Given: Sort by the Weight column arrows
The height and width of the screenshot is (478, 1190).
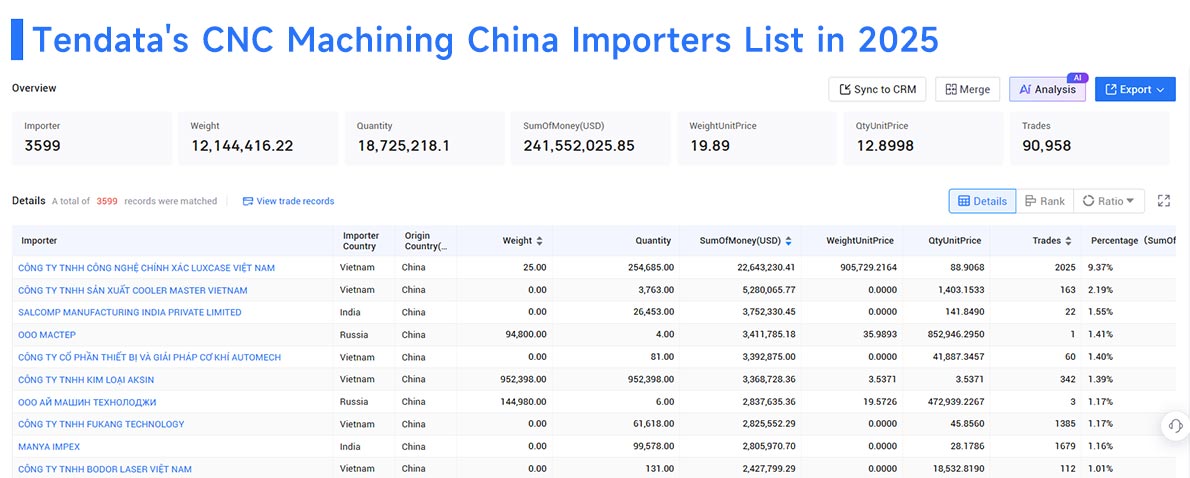Looking at the screenshot, I should point(540,241).
